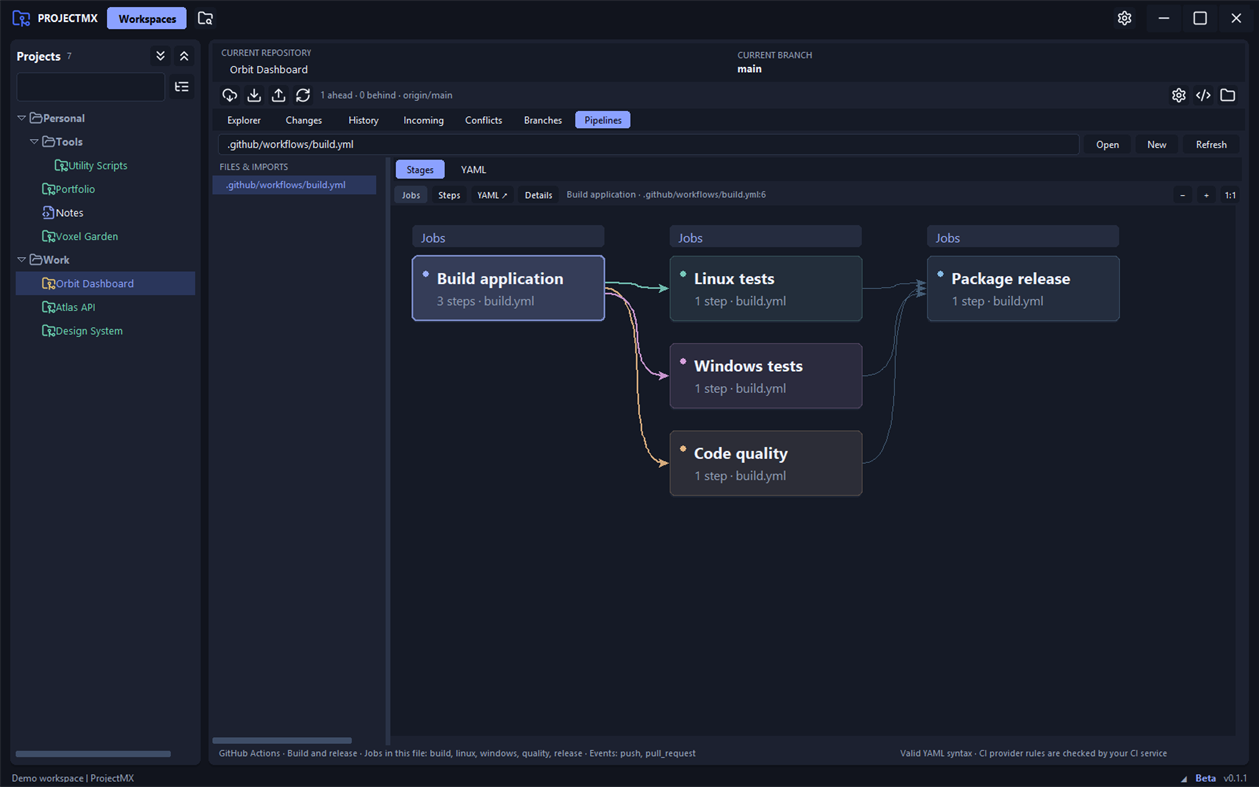Select the Windows tests job card
Image resolution: width=1259 pixels, height=787 pixels.
(766, 376)
